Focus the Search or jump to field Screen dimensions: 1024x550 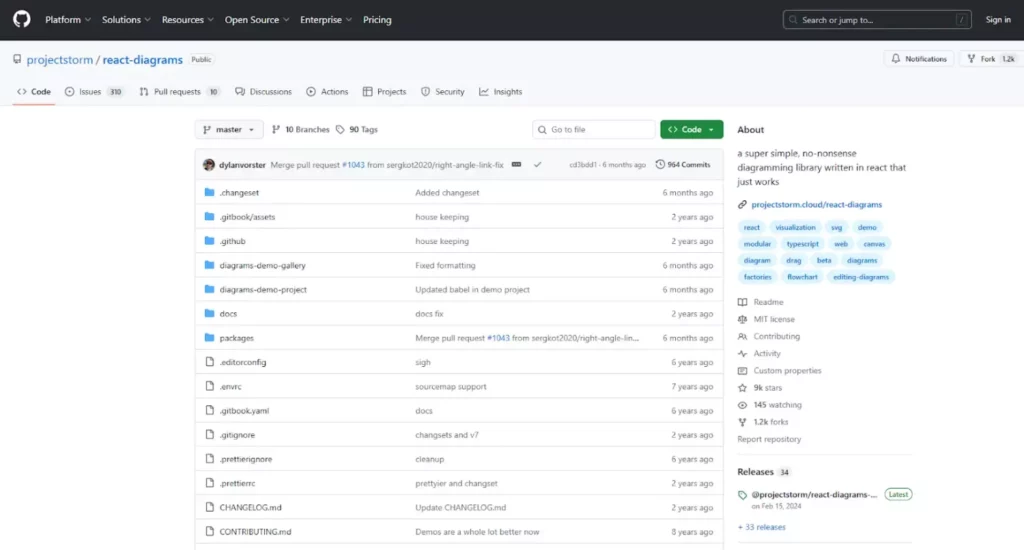(876, 20)
